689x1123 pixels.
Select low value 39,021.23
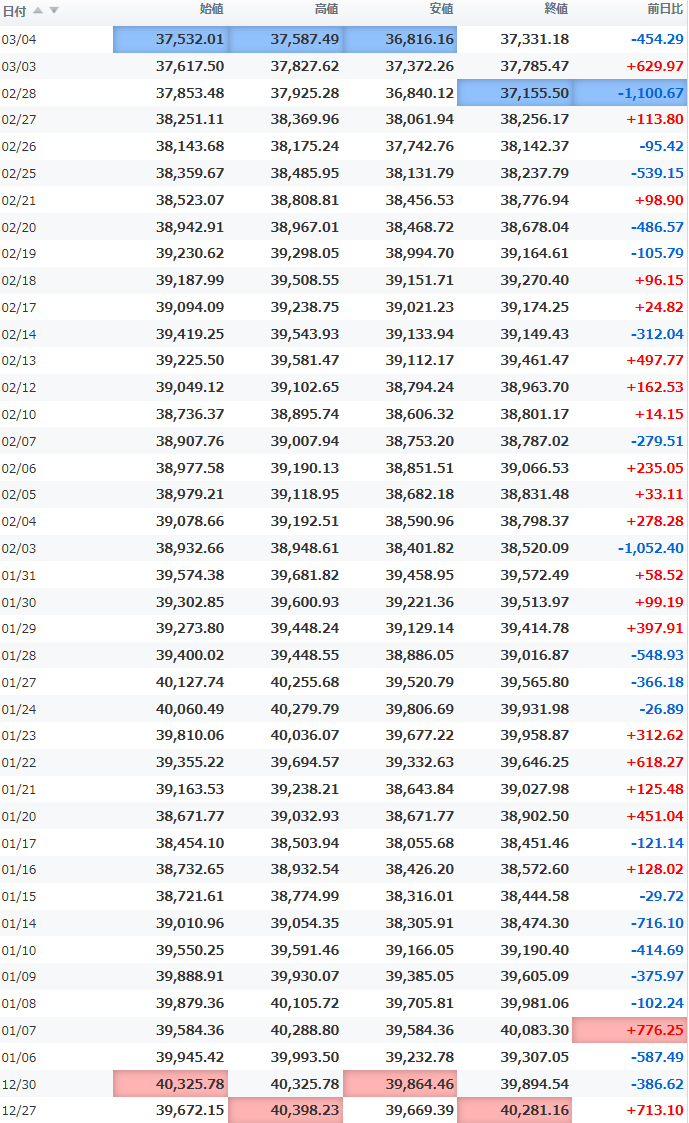point(420,307)
